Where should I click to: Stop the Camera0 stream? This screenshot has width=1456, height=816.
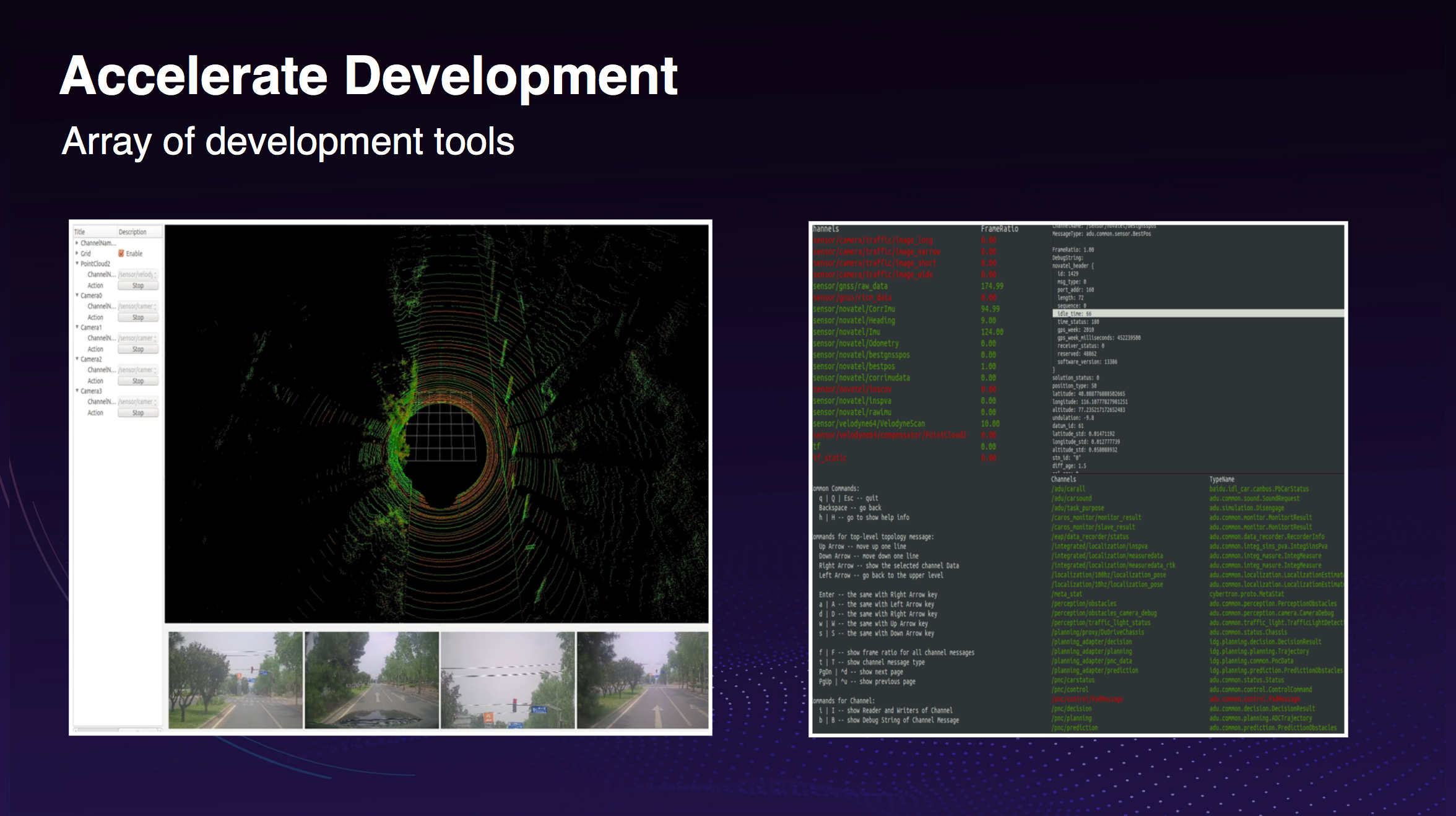pos(138,316)
